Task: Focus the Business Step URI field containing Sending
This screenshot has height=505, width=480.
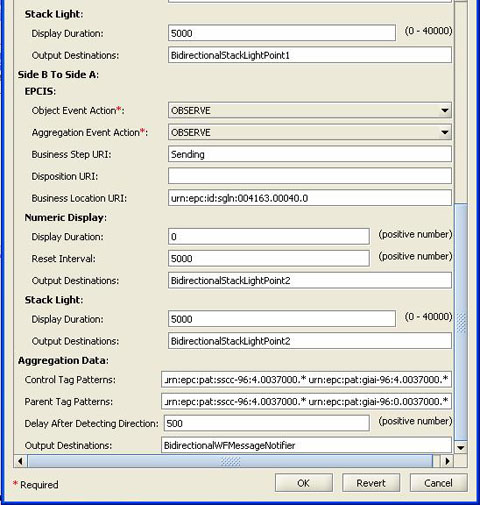Action: 310,154
